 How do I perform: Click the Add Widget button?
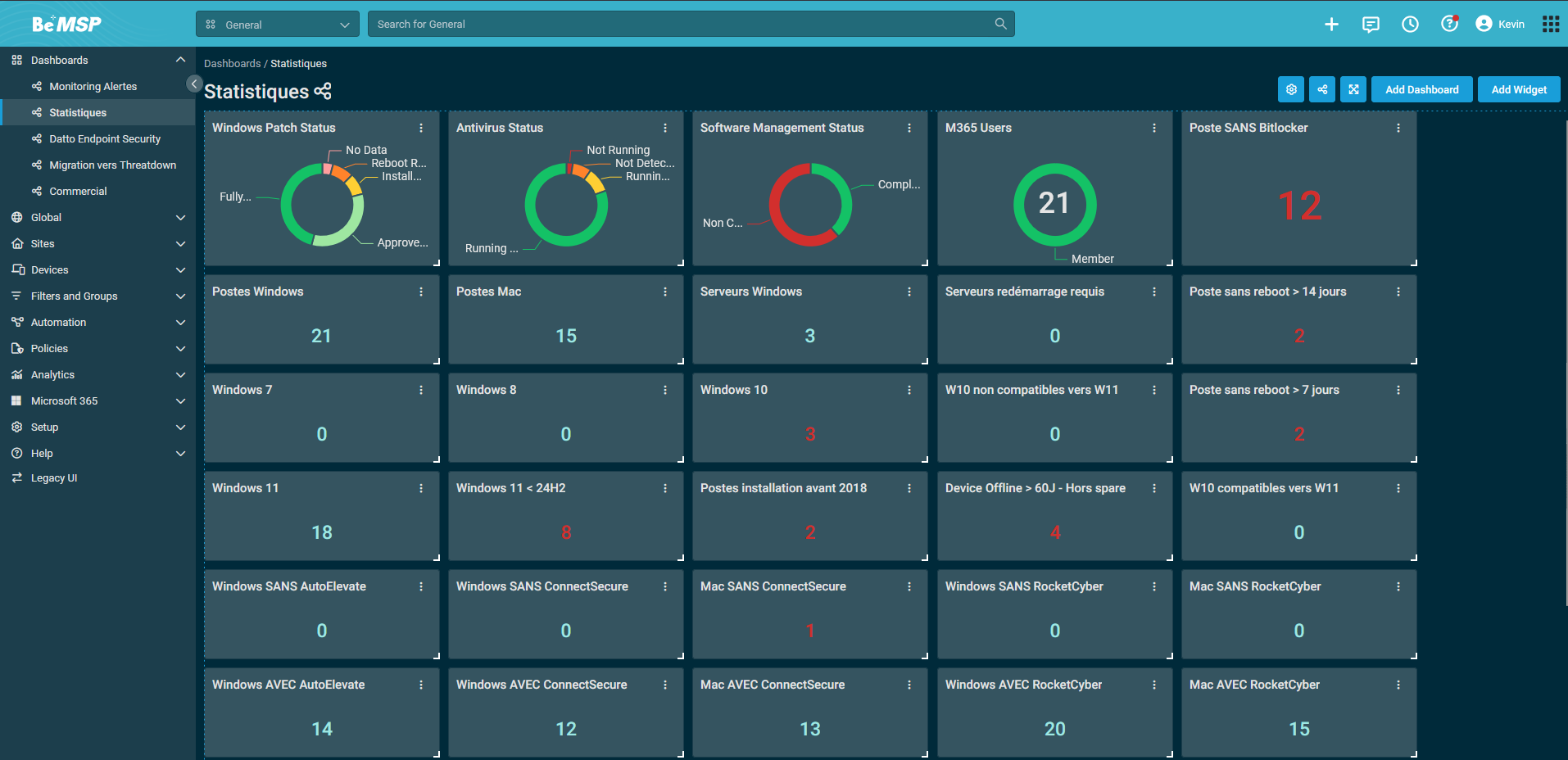[x=1518, y=89]
